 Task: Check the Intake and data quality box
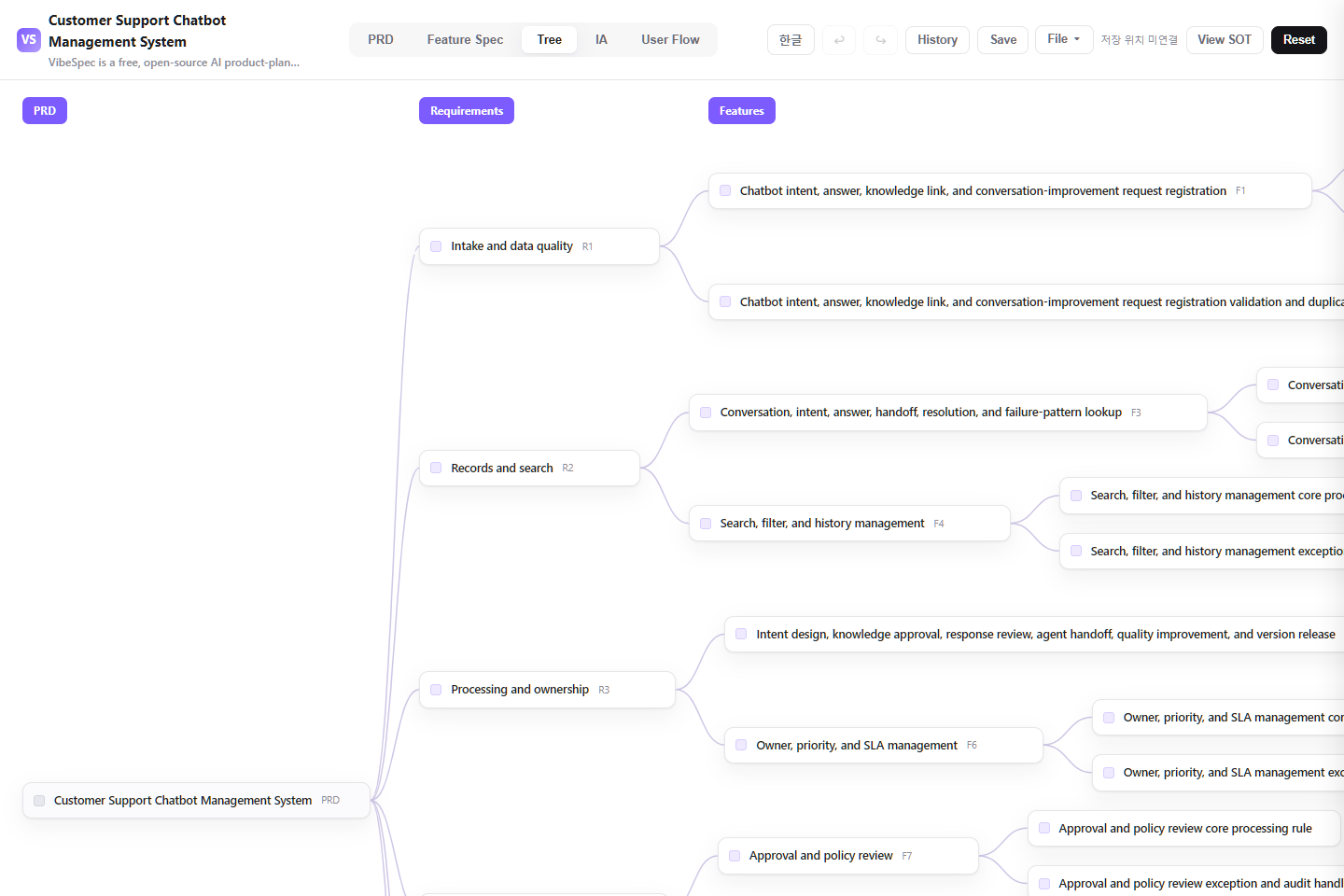coord(436,246)
